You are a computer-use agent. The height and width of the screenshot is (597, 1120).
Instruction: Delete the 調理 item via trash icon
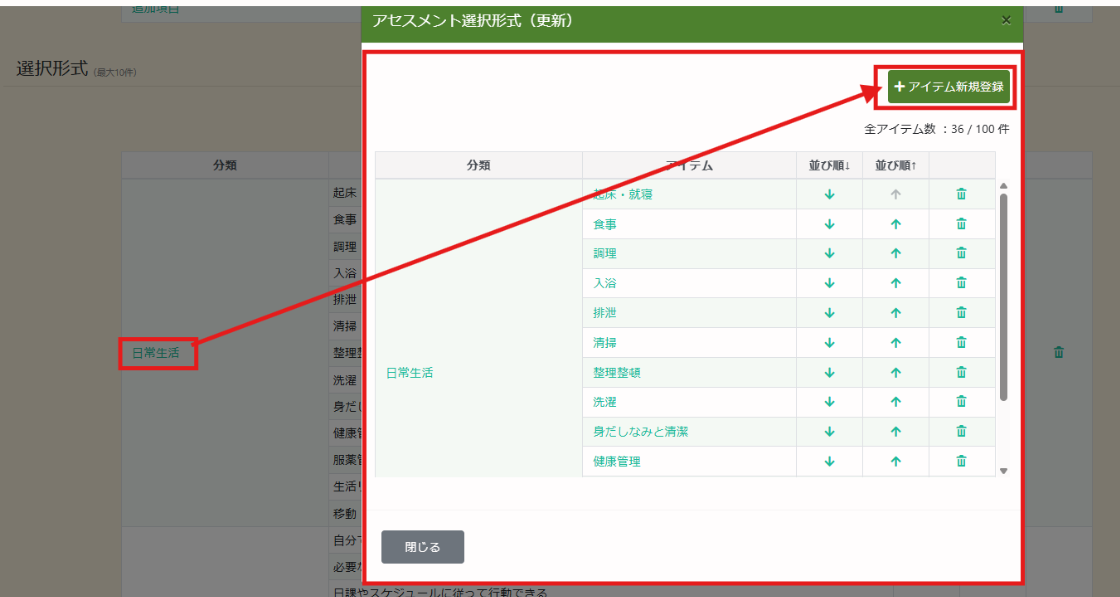tap(961, 254)
